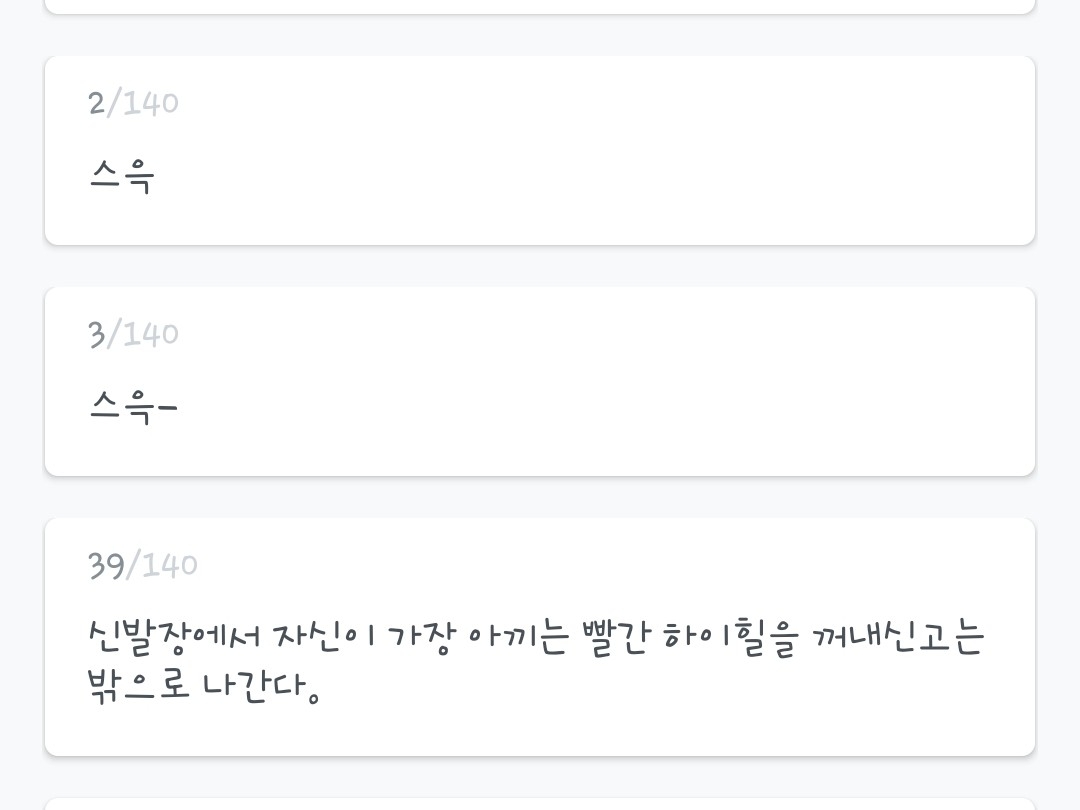1080x810 pixels.
Task: Click the text field containing 스윽
Action: coord(122,177)
